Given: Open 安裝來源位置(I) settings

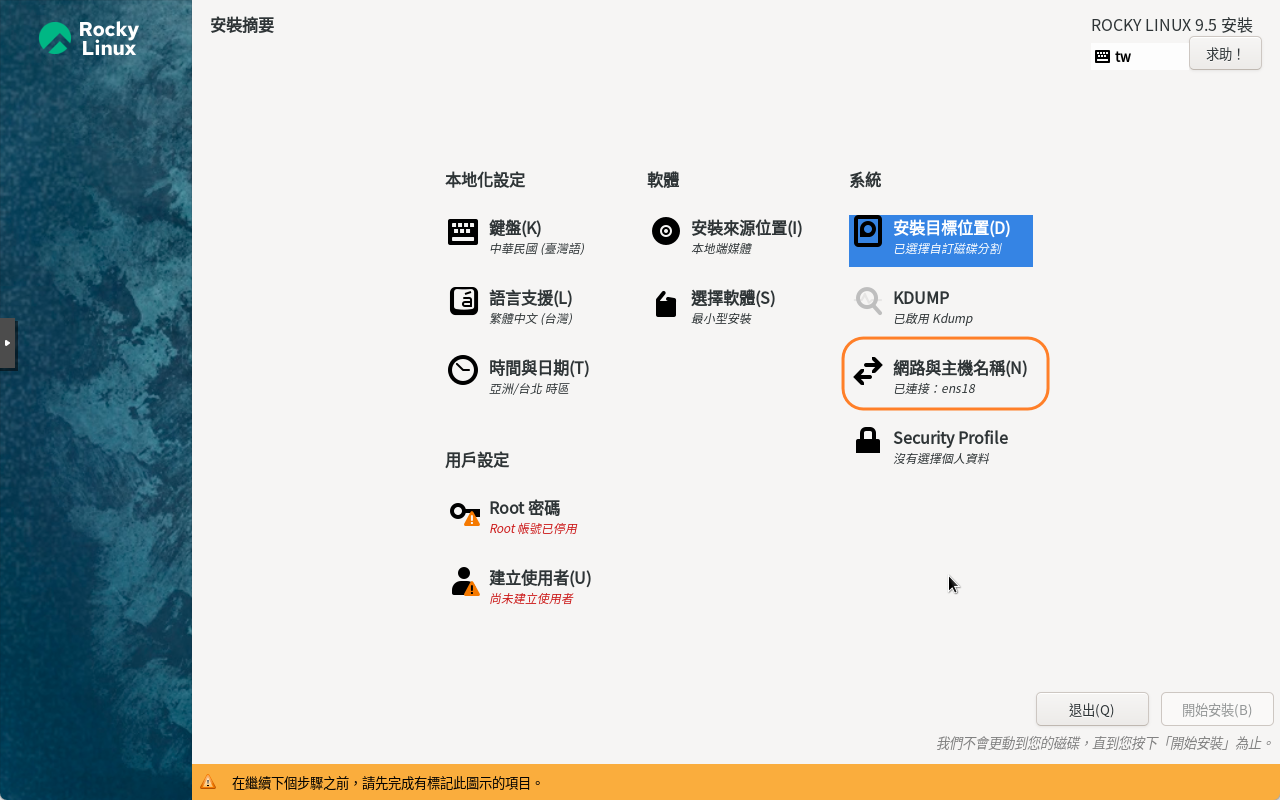Looking at the screenshot, I should [x=747, y=228].
